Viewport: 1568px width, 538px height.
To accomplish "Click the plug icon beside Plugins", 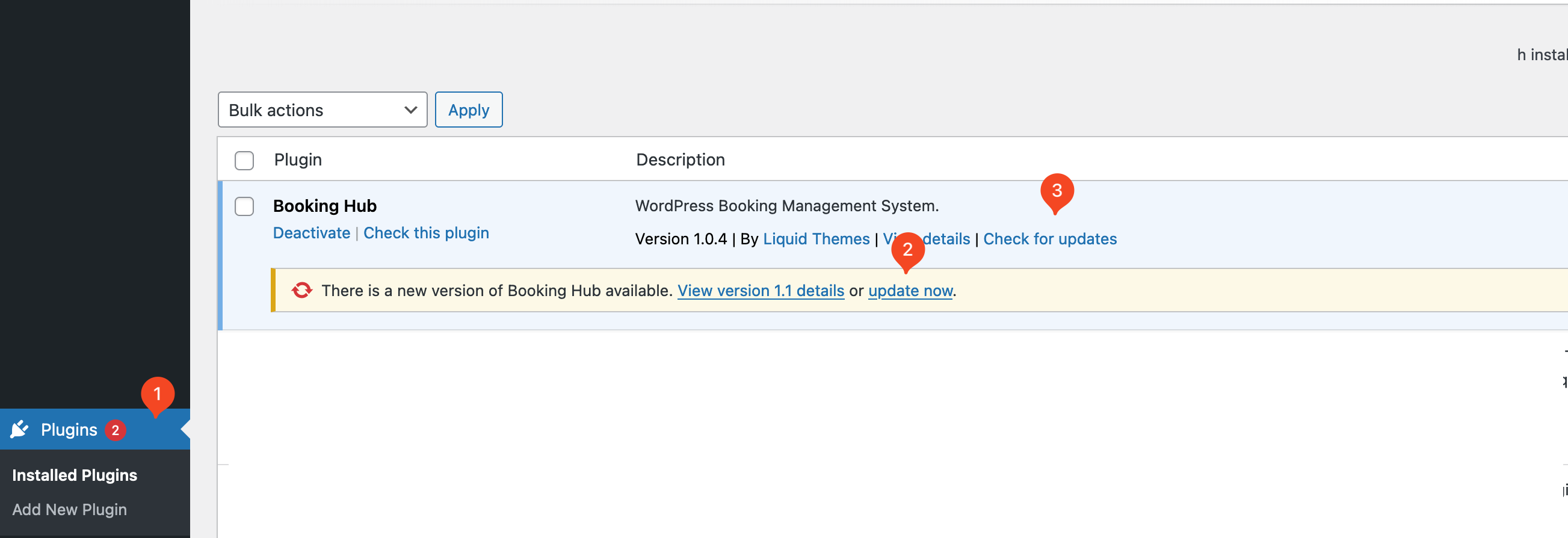I will click(x=19, y=430).
